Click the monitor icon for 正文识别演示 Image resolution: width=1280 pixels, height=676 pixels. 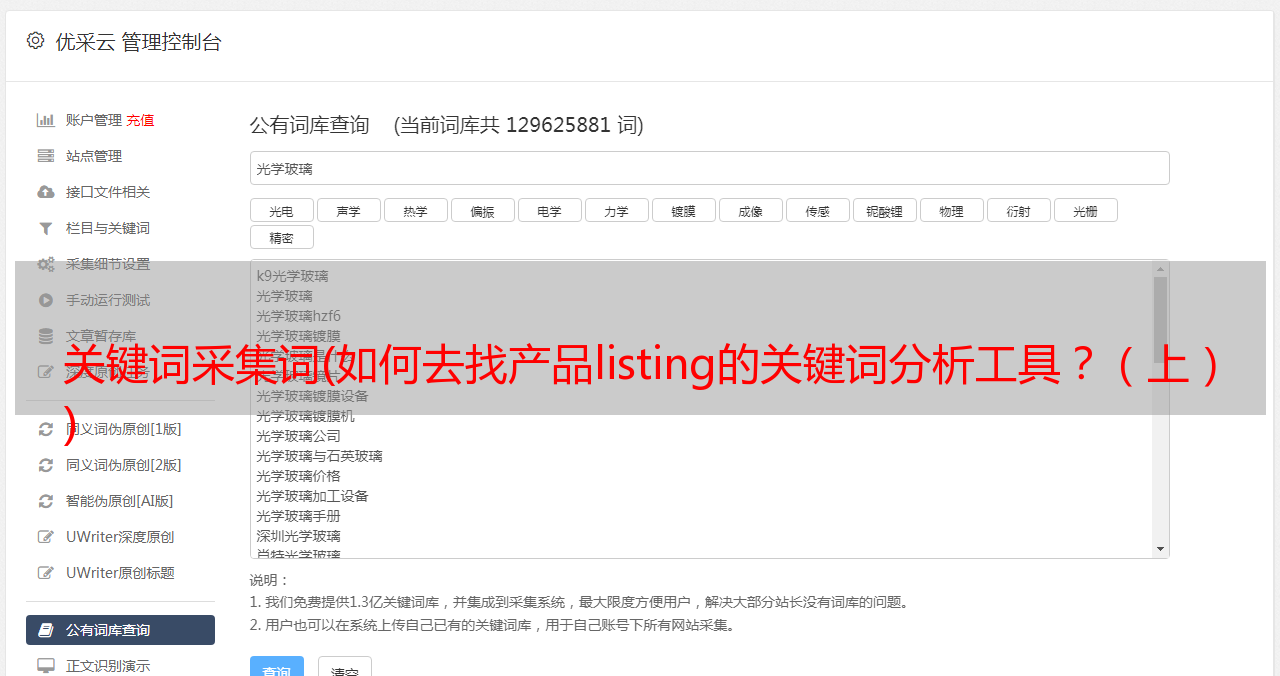[x=45, y=665]
